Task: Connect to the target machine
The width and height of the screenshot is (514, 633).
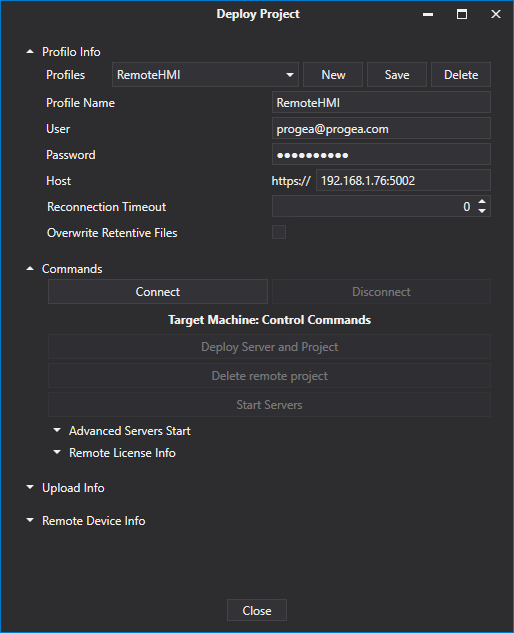Action: point(158,291)
